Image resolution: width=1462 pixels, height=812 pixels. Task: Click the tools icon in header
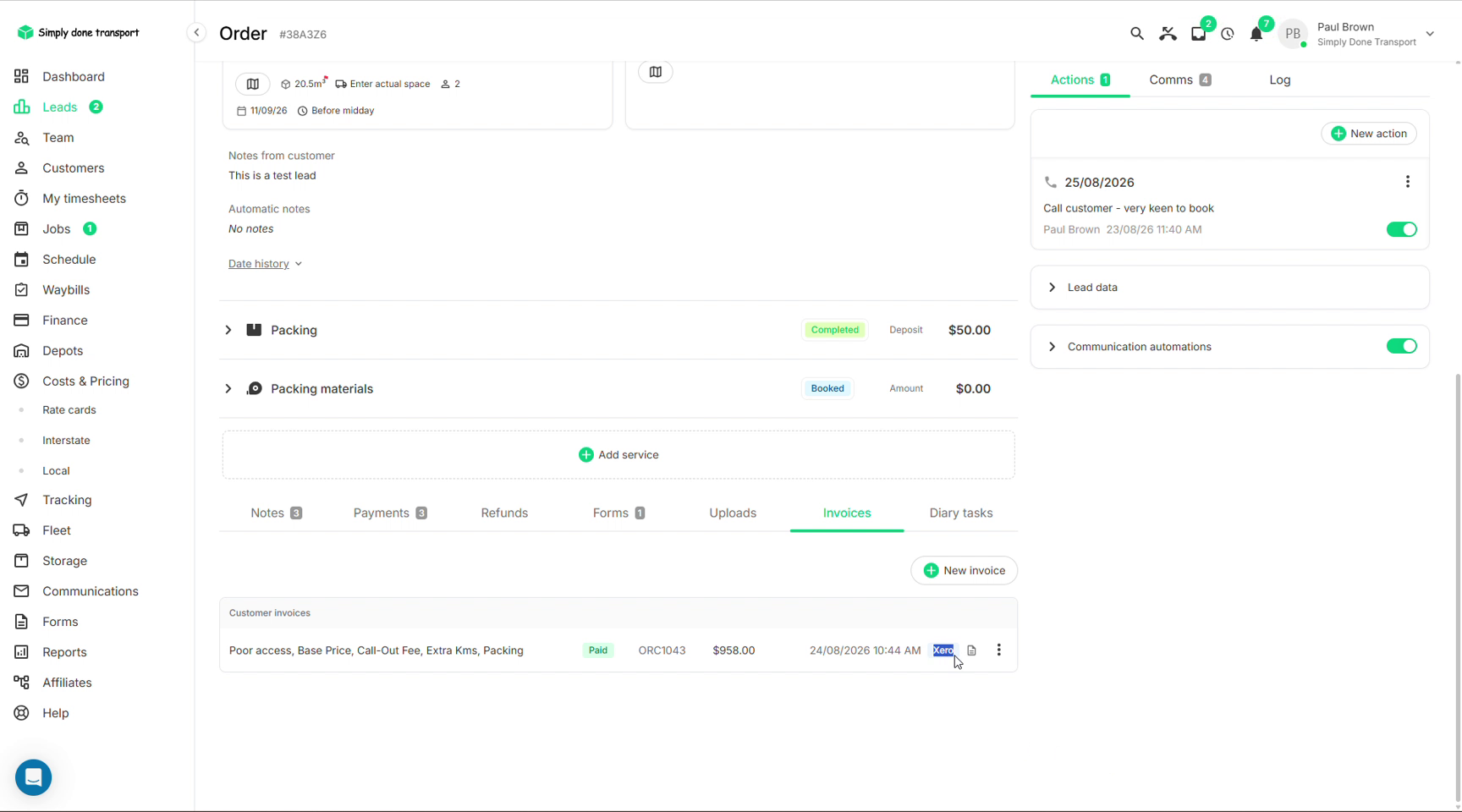(x=1168, y=34)
